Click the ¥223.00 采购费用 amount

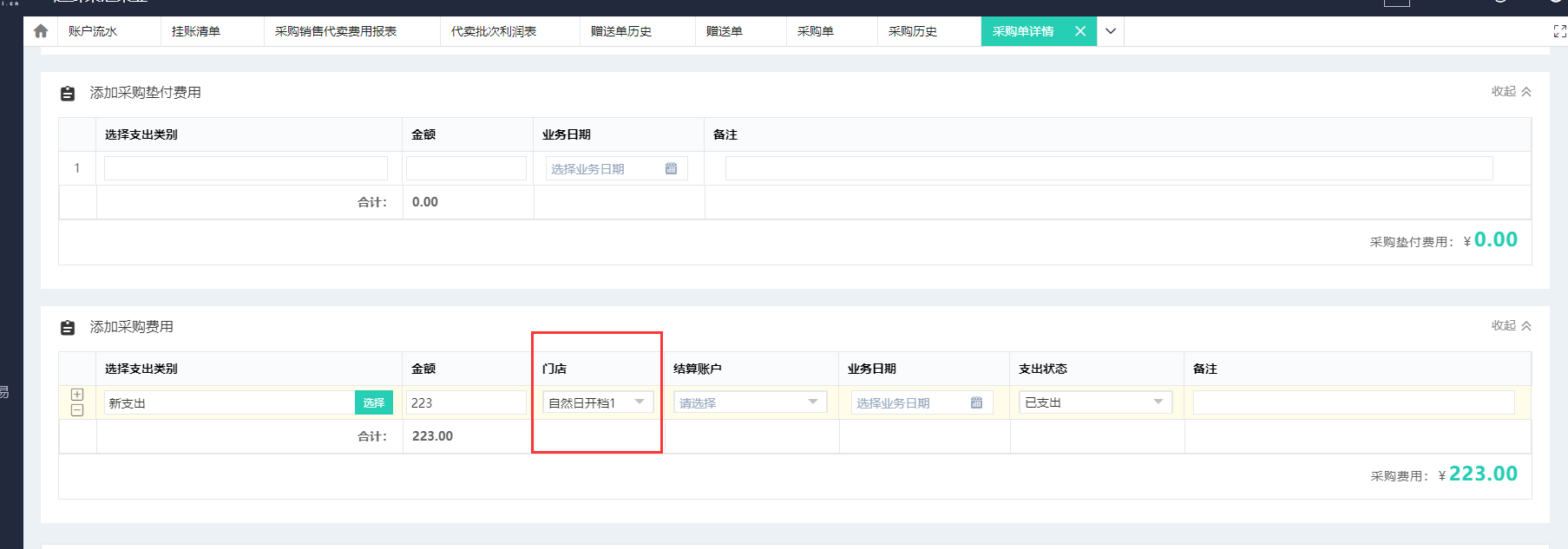point(1478,474)
